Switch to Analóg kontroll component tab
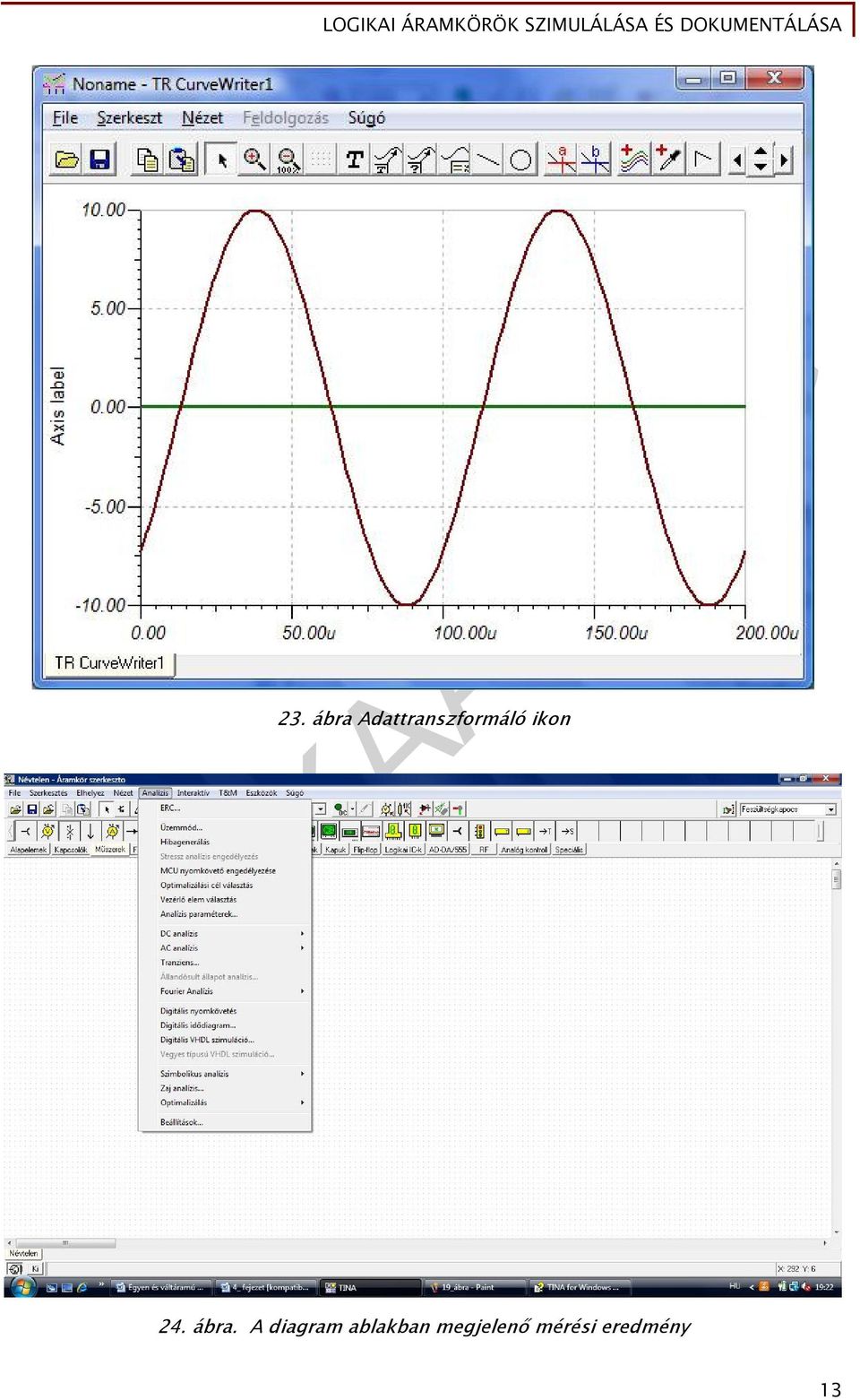This screenshot has width=860, height=1400. click(x=524, y=850)
